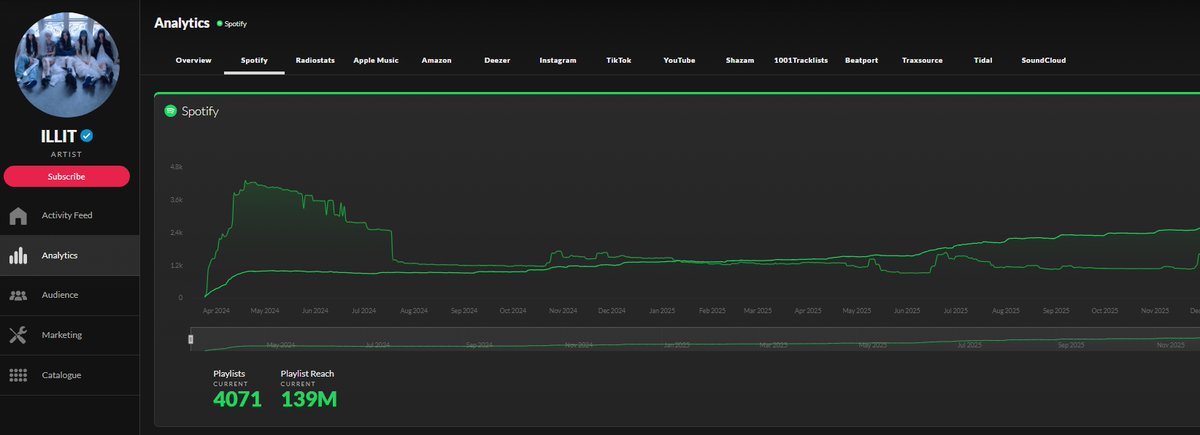
Task: Open the Marketing menu label
Action: click(x=62, y=335)
